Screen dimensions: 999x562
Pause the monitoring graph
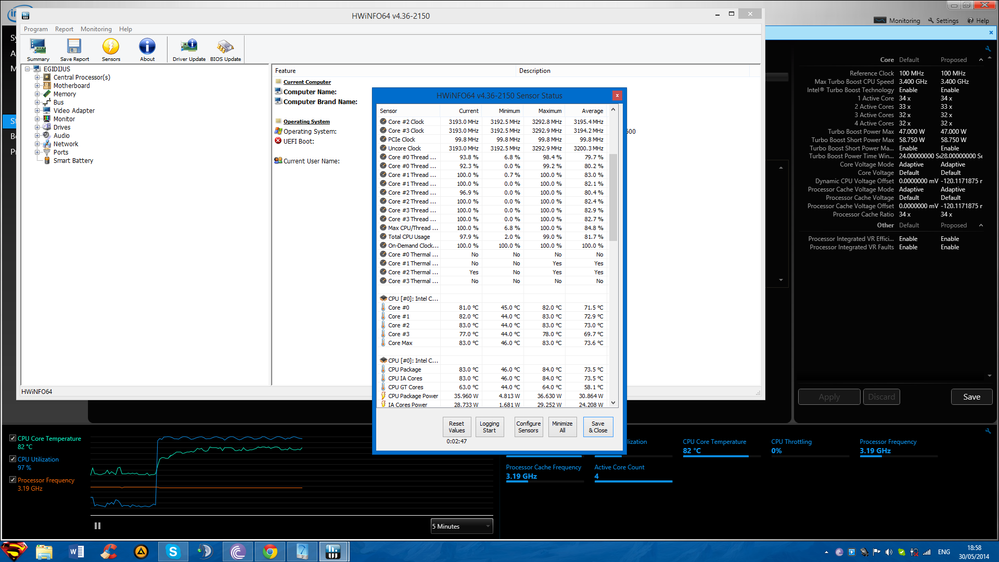97,526
